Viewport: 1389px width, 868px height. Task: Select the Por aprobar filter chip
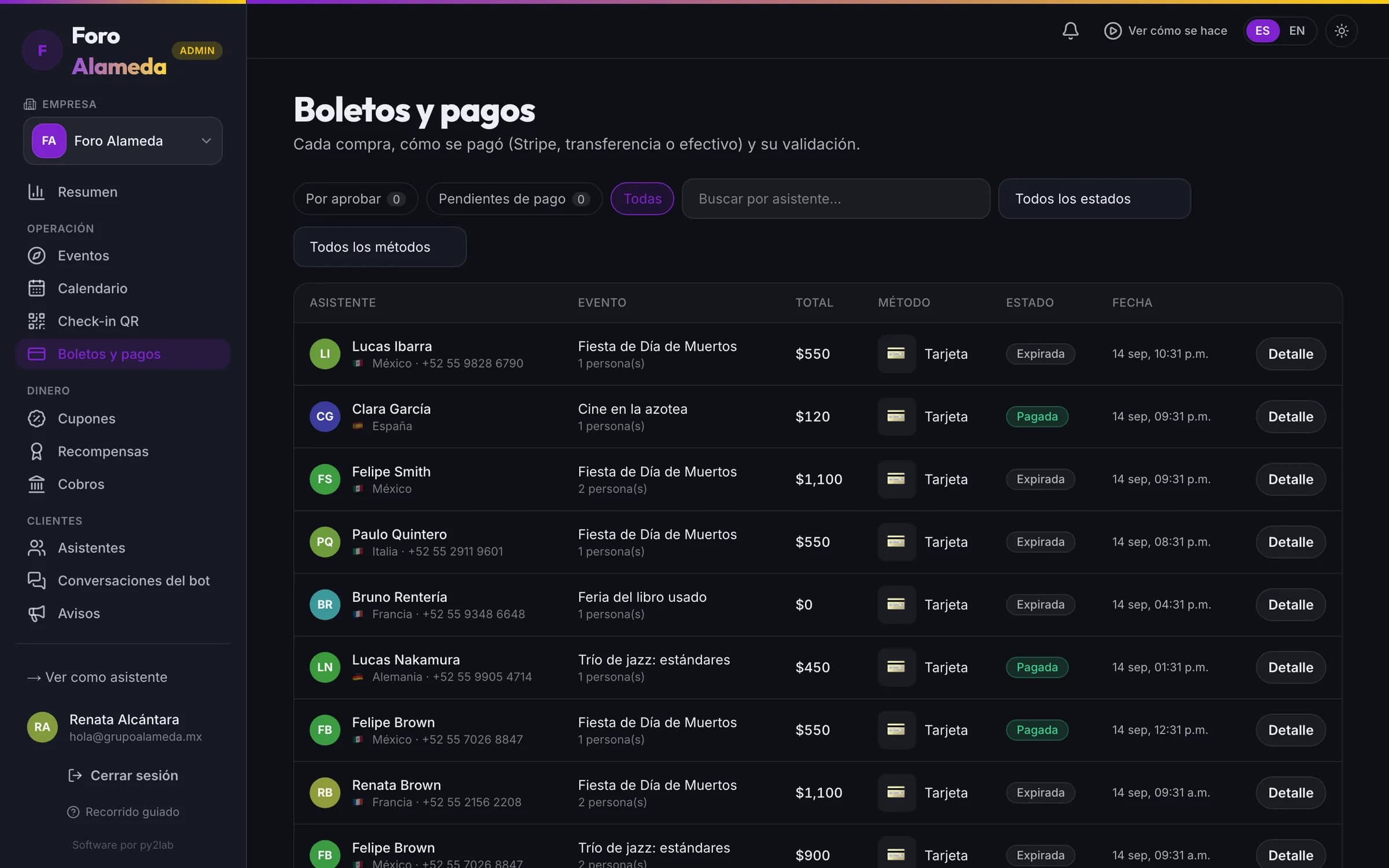click(355, 199)
